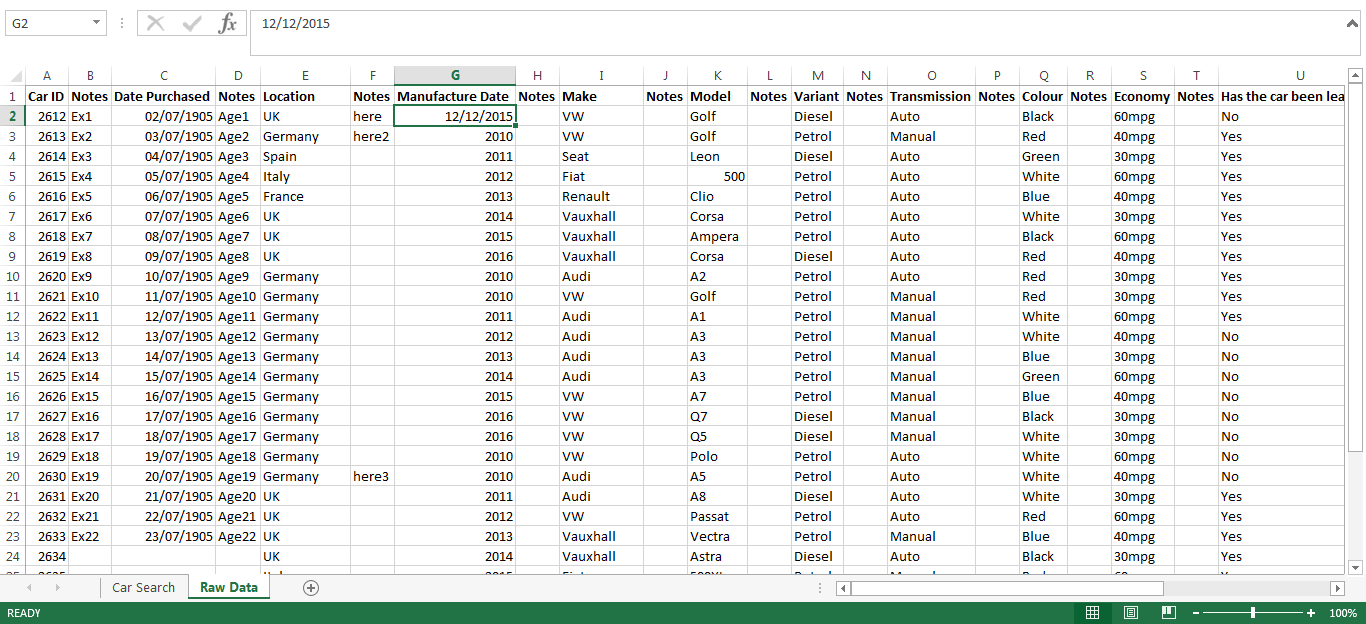Click the Italy cell in row 5
This screenshot has width=1366, height=624.
[305, 176]
